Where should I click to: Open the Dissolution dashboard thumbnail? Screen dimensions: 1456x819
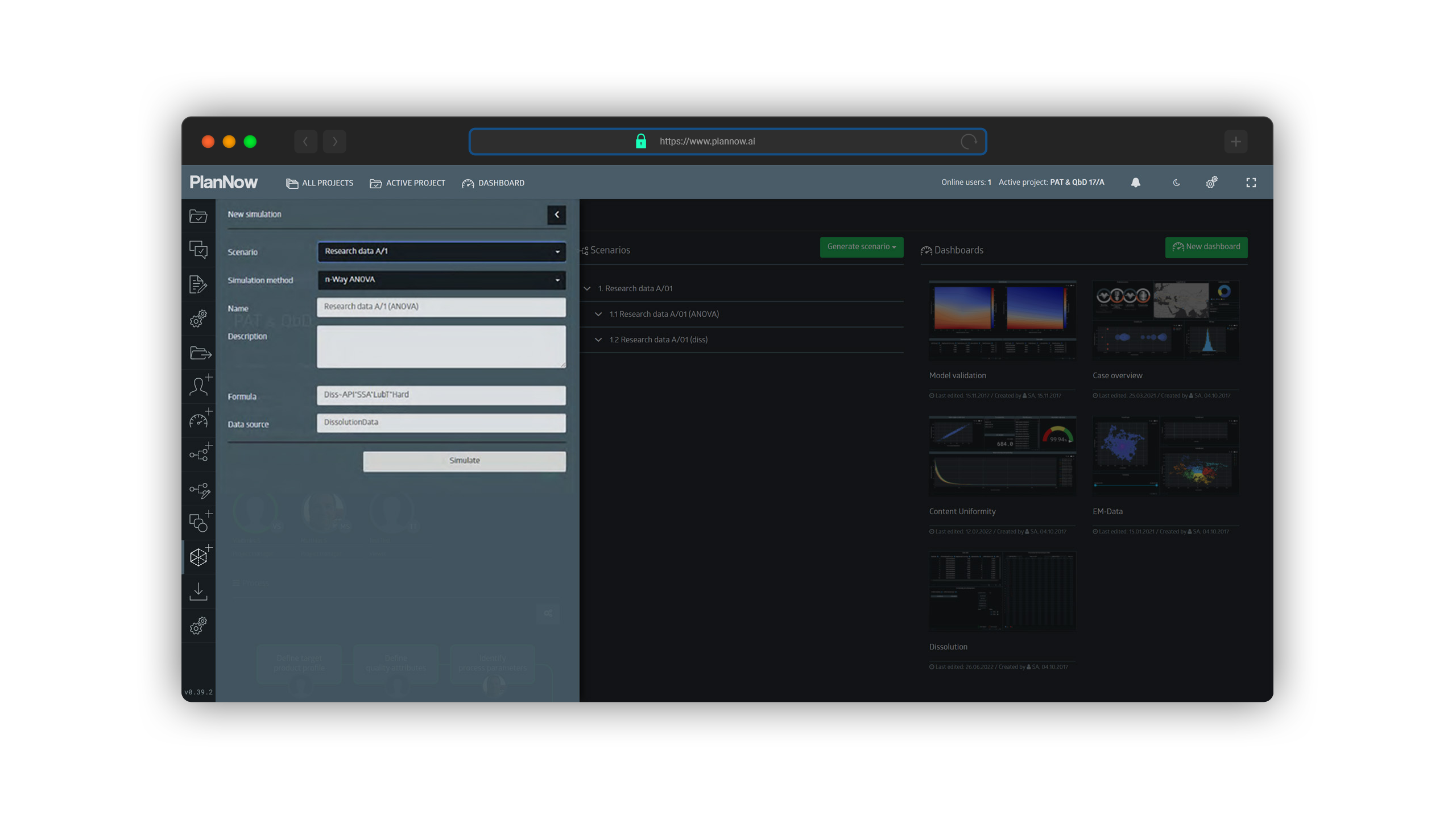point(1002,591)
